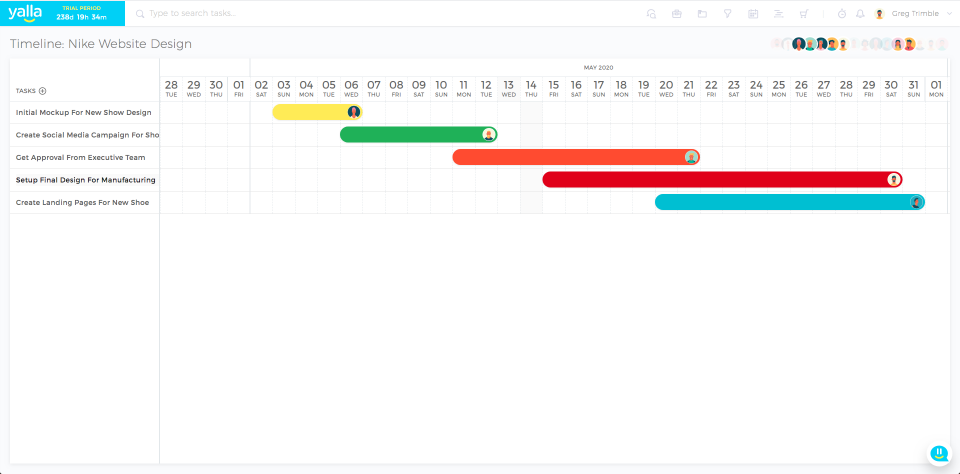
Task: Click the add task plus icon beside TASKS
Action: coord(42,91)
